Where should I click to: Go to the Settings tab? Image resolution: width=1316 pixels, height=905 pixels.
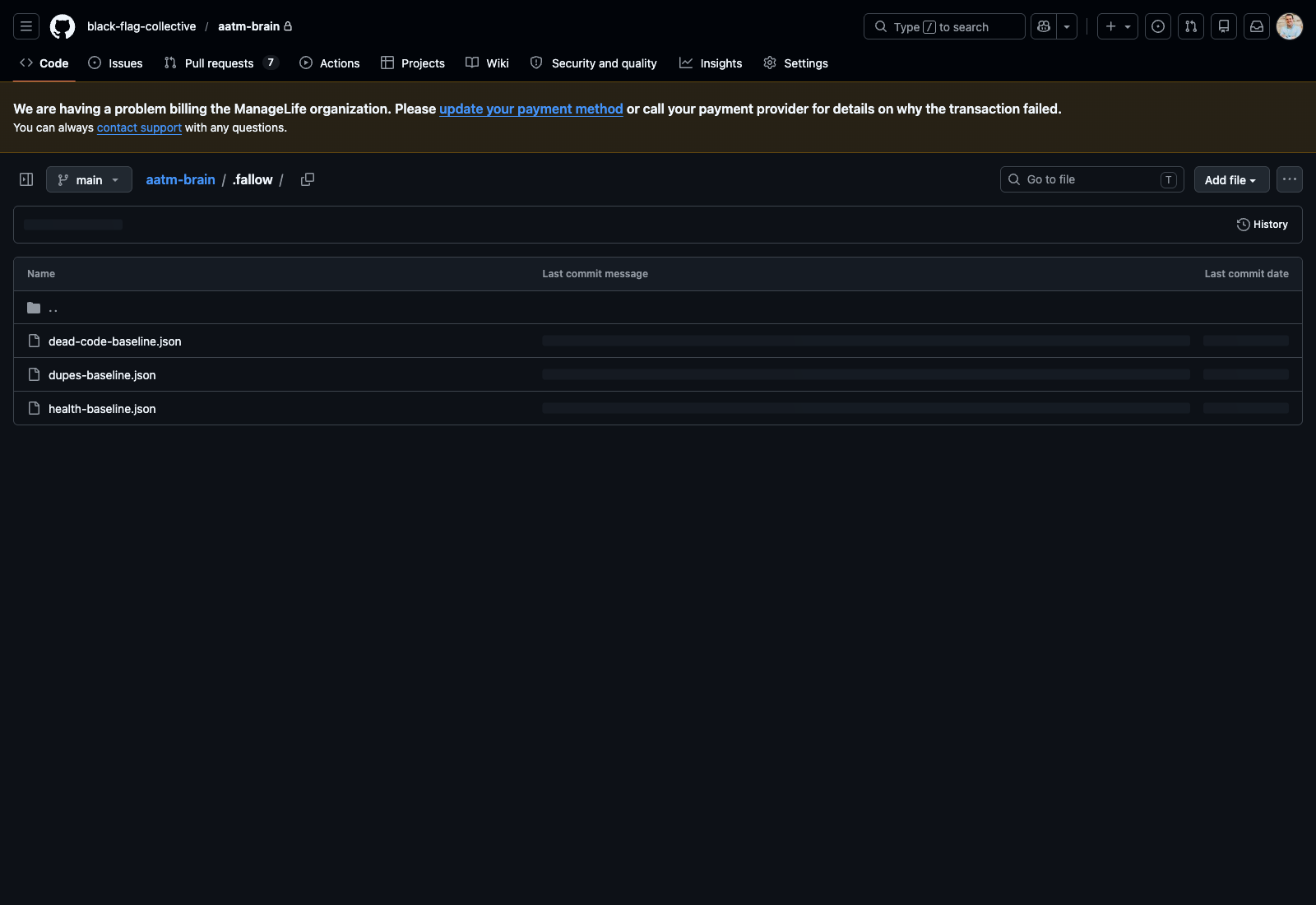coord(795,63)
